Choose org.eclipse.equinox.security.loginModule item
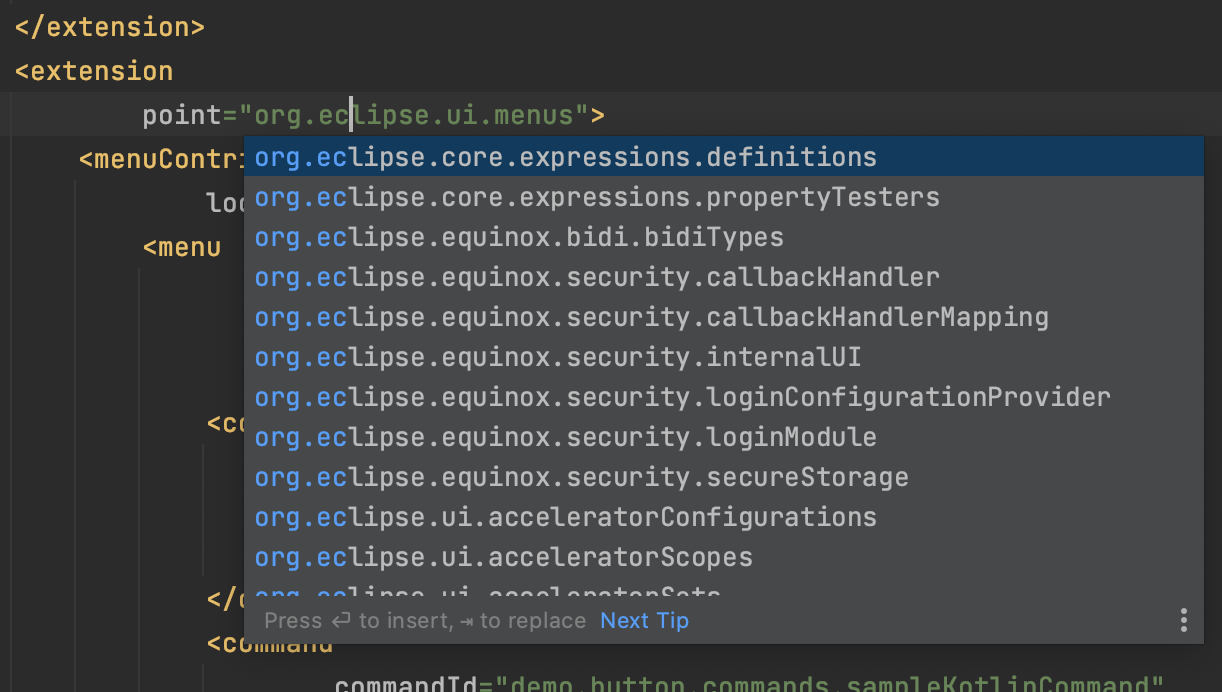 [565, 437]
